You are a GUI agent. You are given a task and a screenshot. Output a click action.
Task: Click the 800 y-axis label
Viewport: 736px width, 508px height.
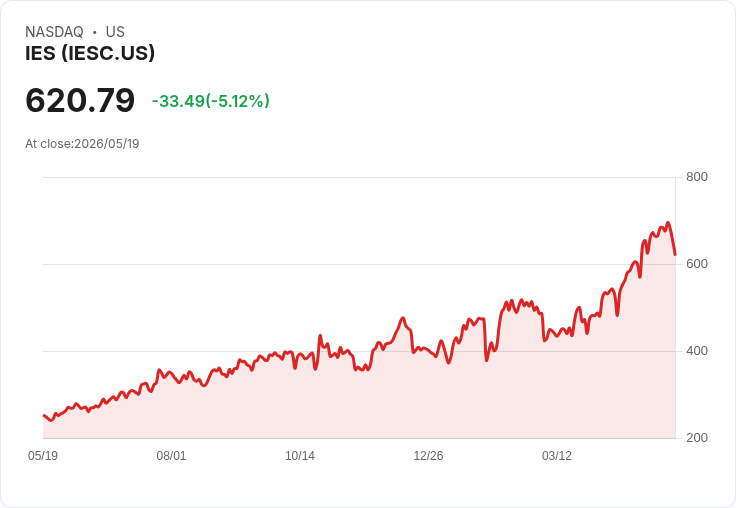point(697,177)
